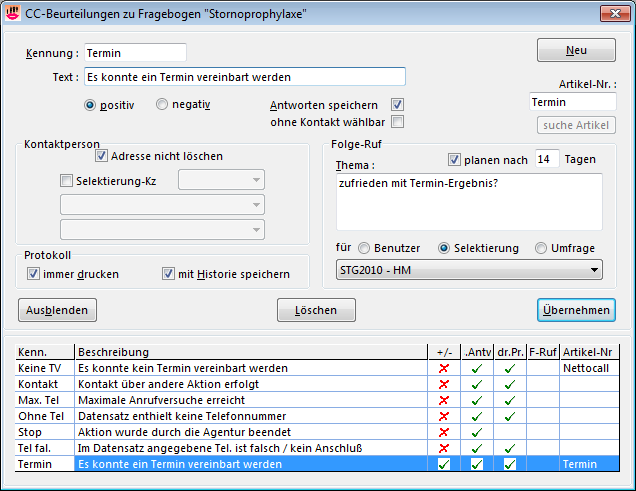Click red X in Stop row

click(443, 432)
